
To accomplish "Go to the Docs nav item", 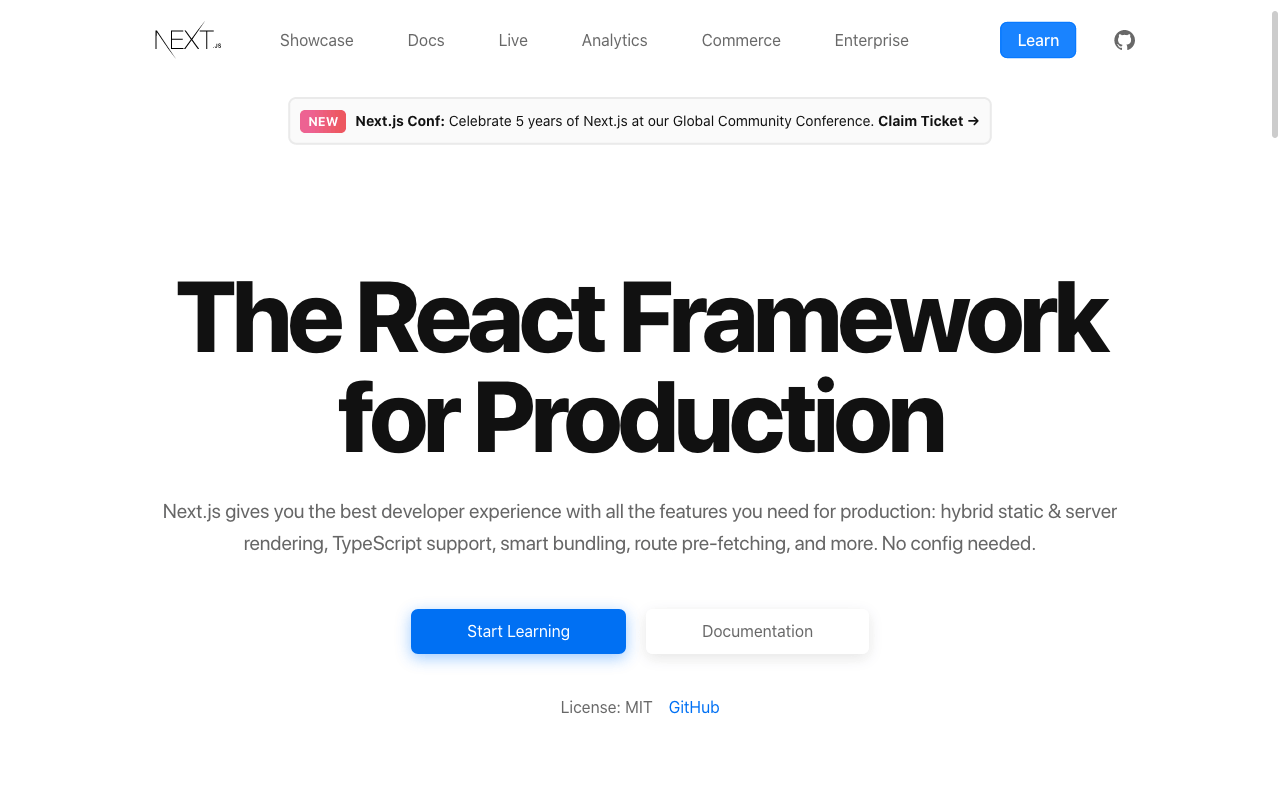I will (x=426, y=40).
